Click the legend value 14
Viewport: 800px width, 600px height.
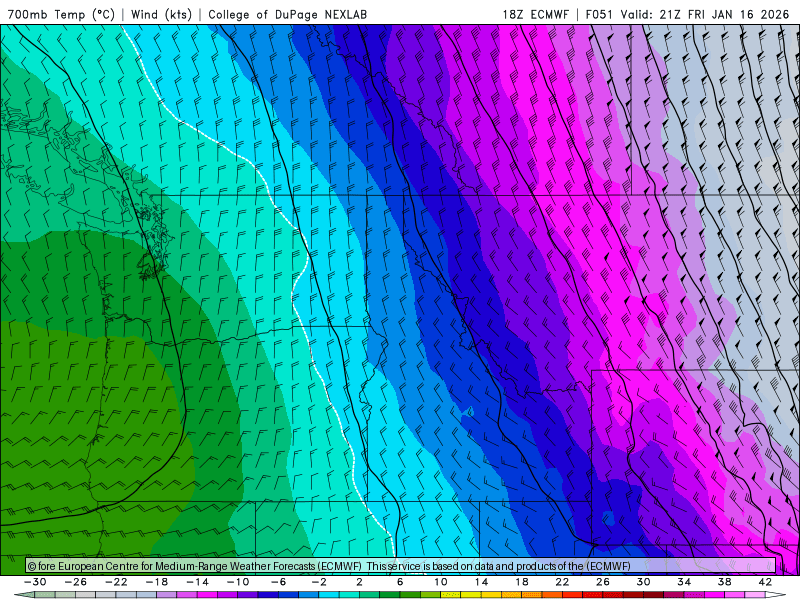point(481,582)
